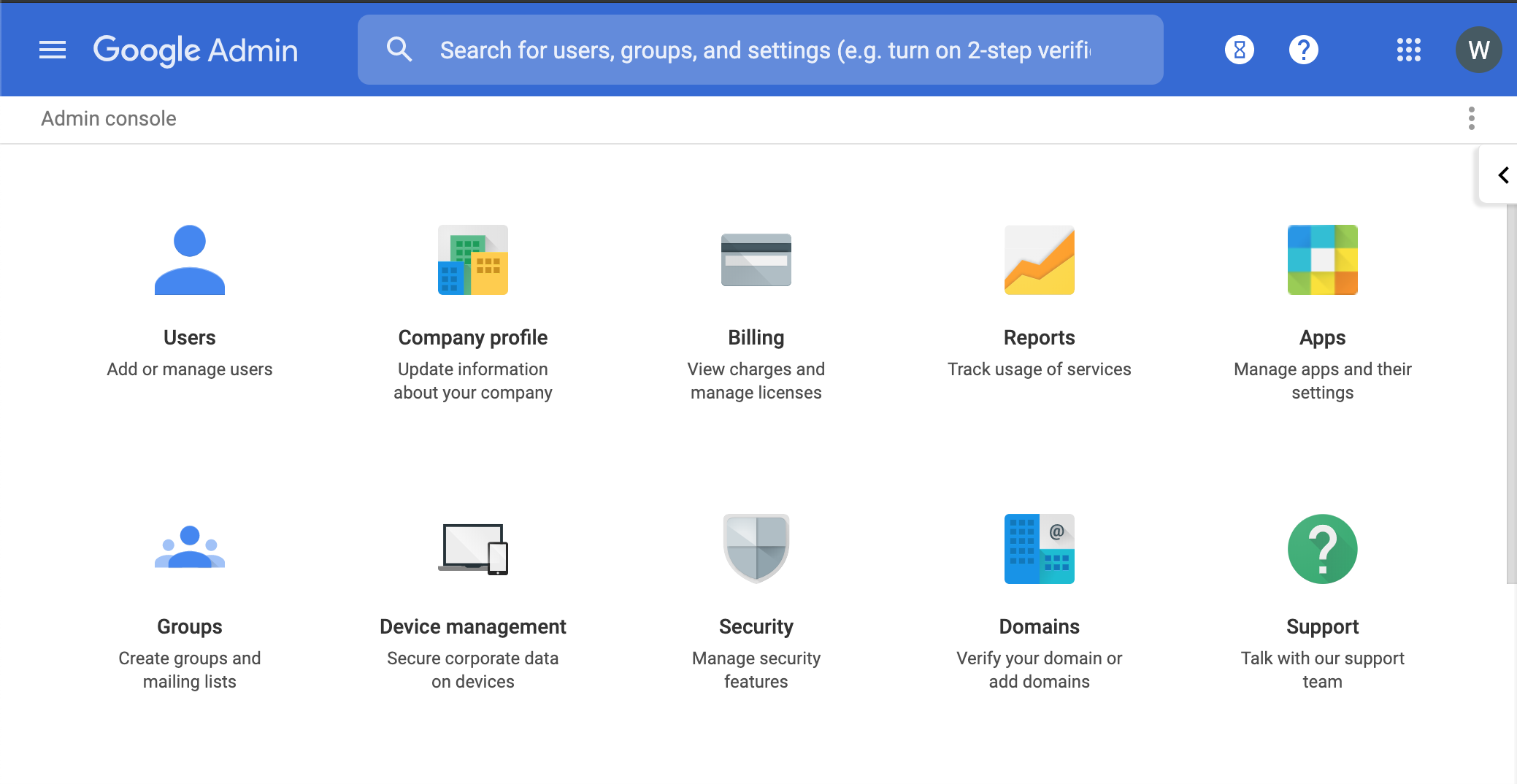Screen dimensions: 1517x784
Task: Open the Support heading
Action: 1323,626
